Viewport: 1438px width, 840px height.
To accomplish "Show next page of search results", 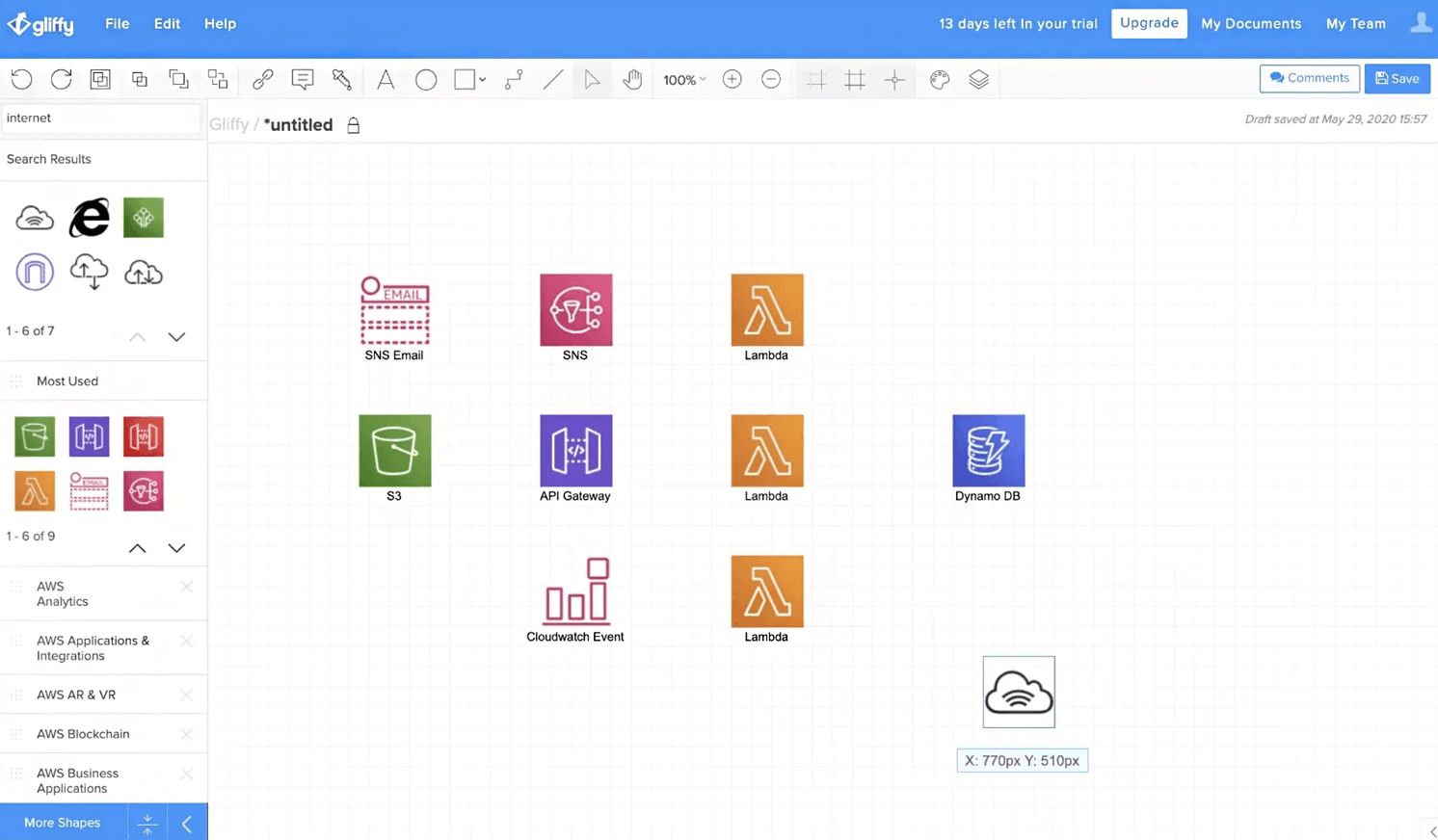I will pyautogui.click(x=176, y=337).
